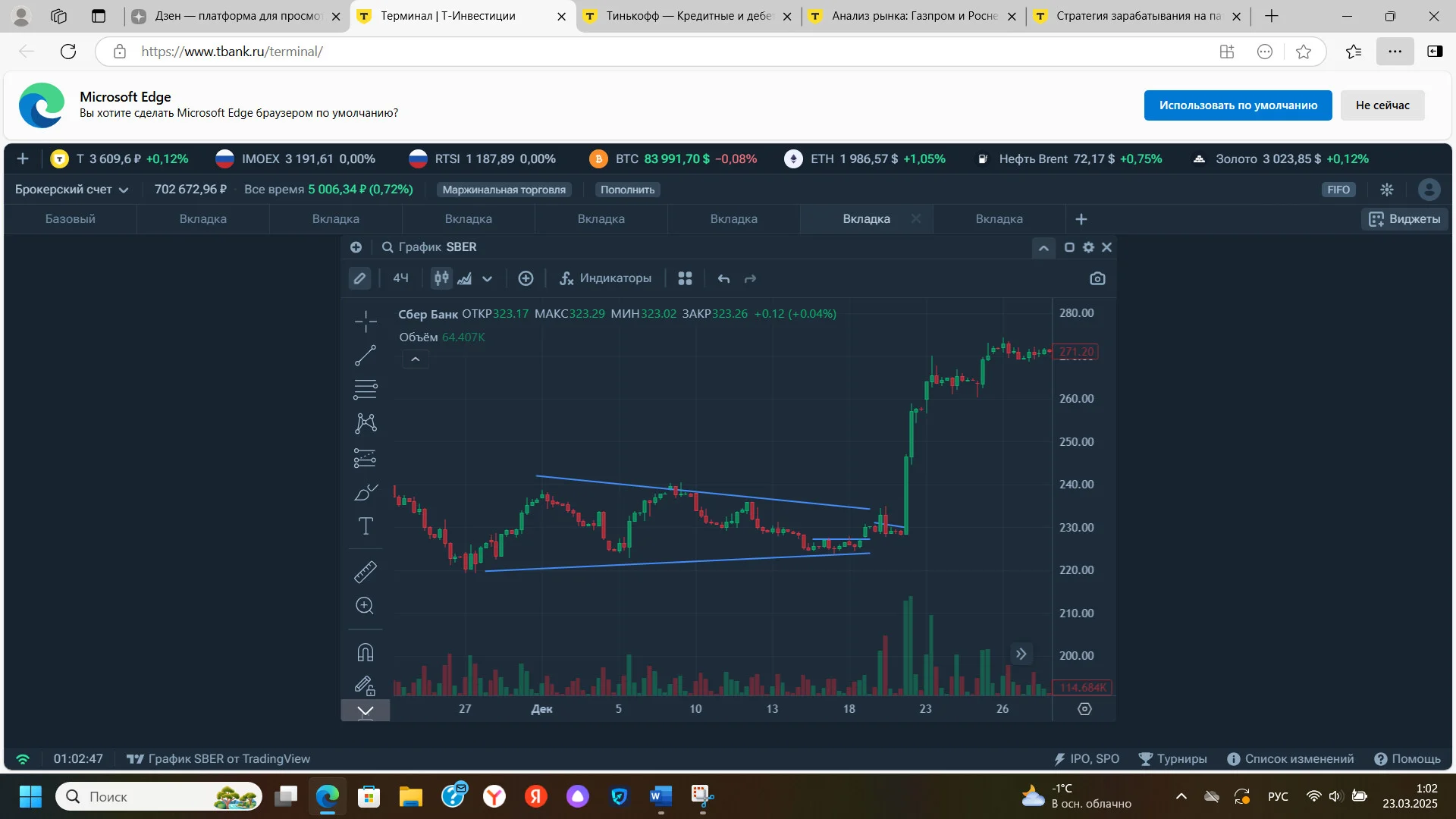Dismiss the prompt with Не сейчас

pos(1382,105)
